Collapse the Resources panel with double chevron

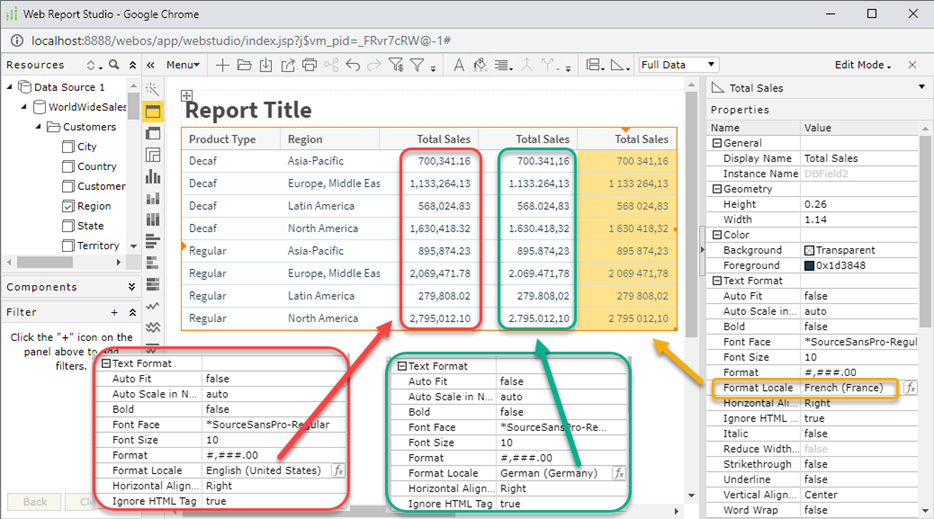(x=132, y=65)
